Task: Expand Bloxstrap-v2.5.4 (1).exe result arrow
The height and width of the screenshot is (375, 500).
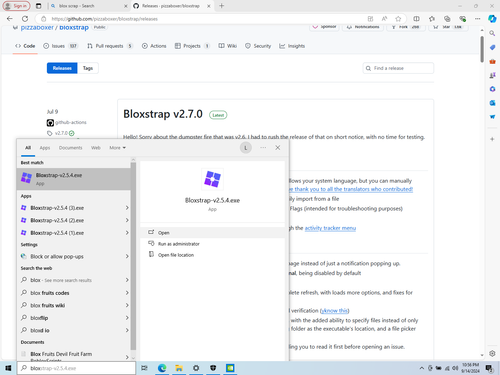Action: tap(127, 233)
